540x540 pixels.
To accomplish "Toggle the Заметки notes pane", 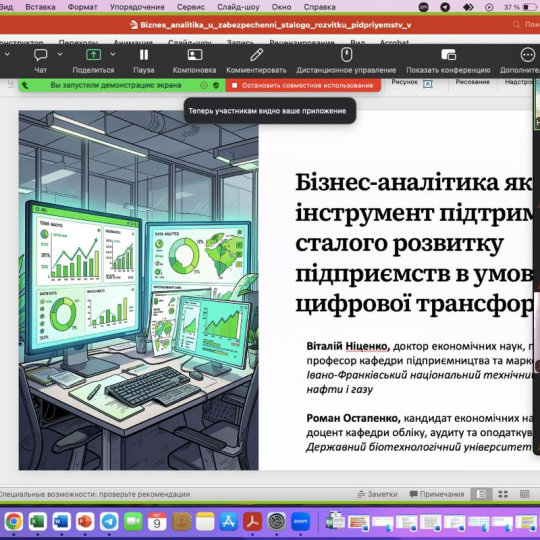I will tap(377, 494).
